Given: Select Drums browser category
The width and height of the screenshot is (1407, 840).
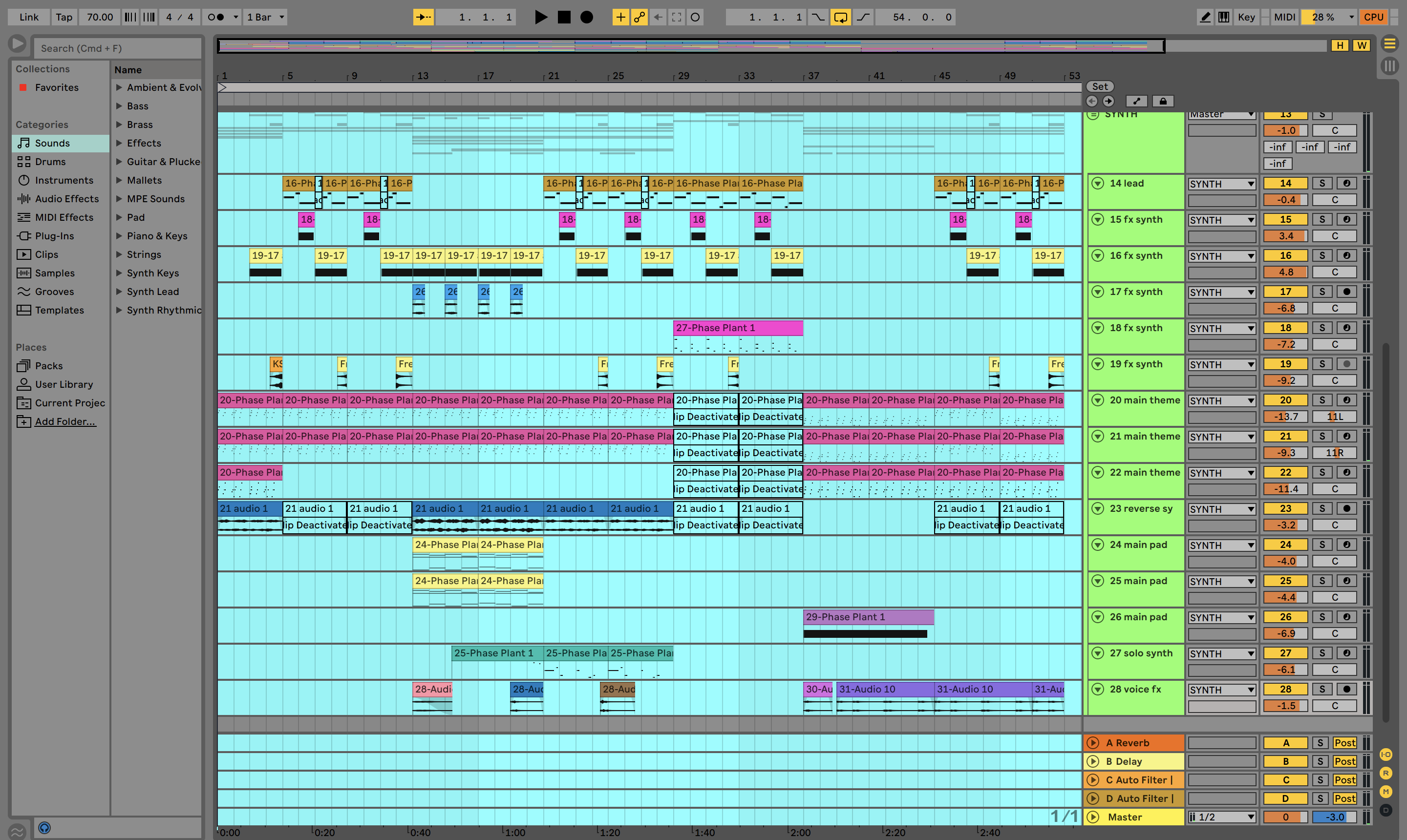Looking at the screenshot, I should (x=60, y=162).
